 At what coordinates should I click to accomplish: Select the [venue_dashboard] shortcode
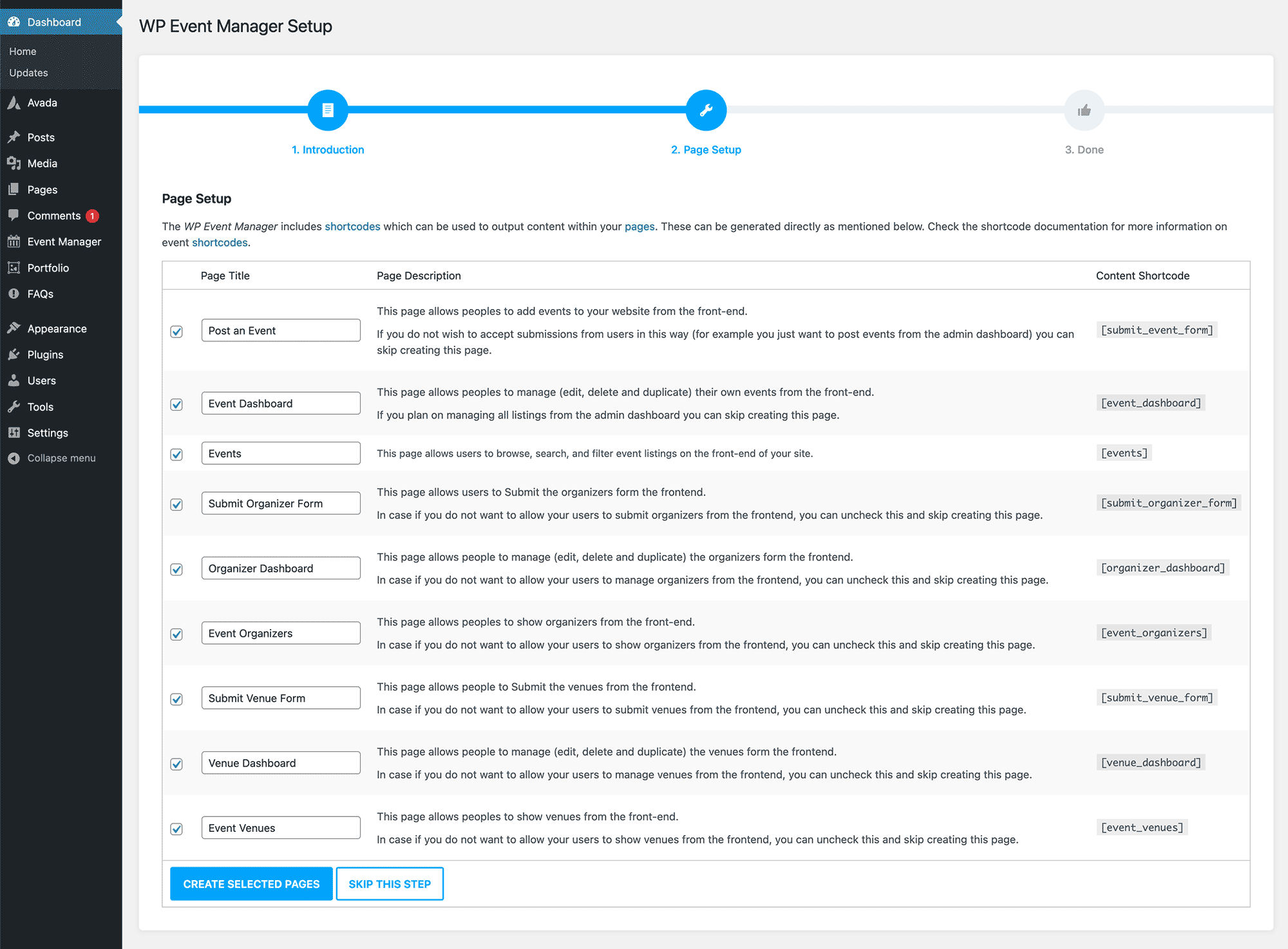(1151, 763)
